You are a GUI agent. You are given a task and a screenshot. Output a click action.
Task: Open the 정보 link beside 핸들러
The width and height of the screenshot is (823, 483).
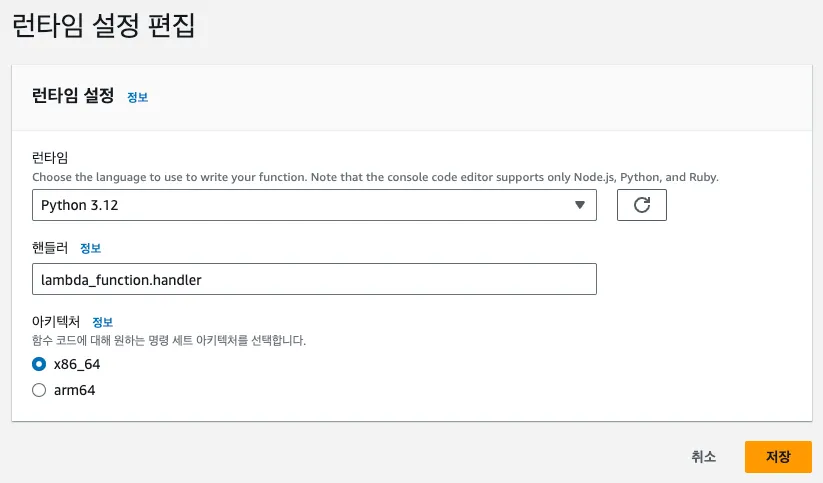tap(90, 248)
